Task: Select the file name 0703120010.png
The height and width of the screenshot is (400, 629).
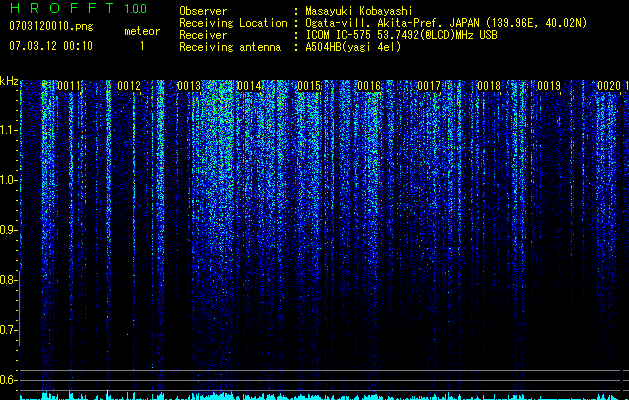Action: point(51,26)
